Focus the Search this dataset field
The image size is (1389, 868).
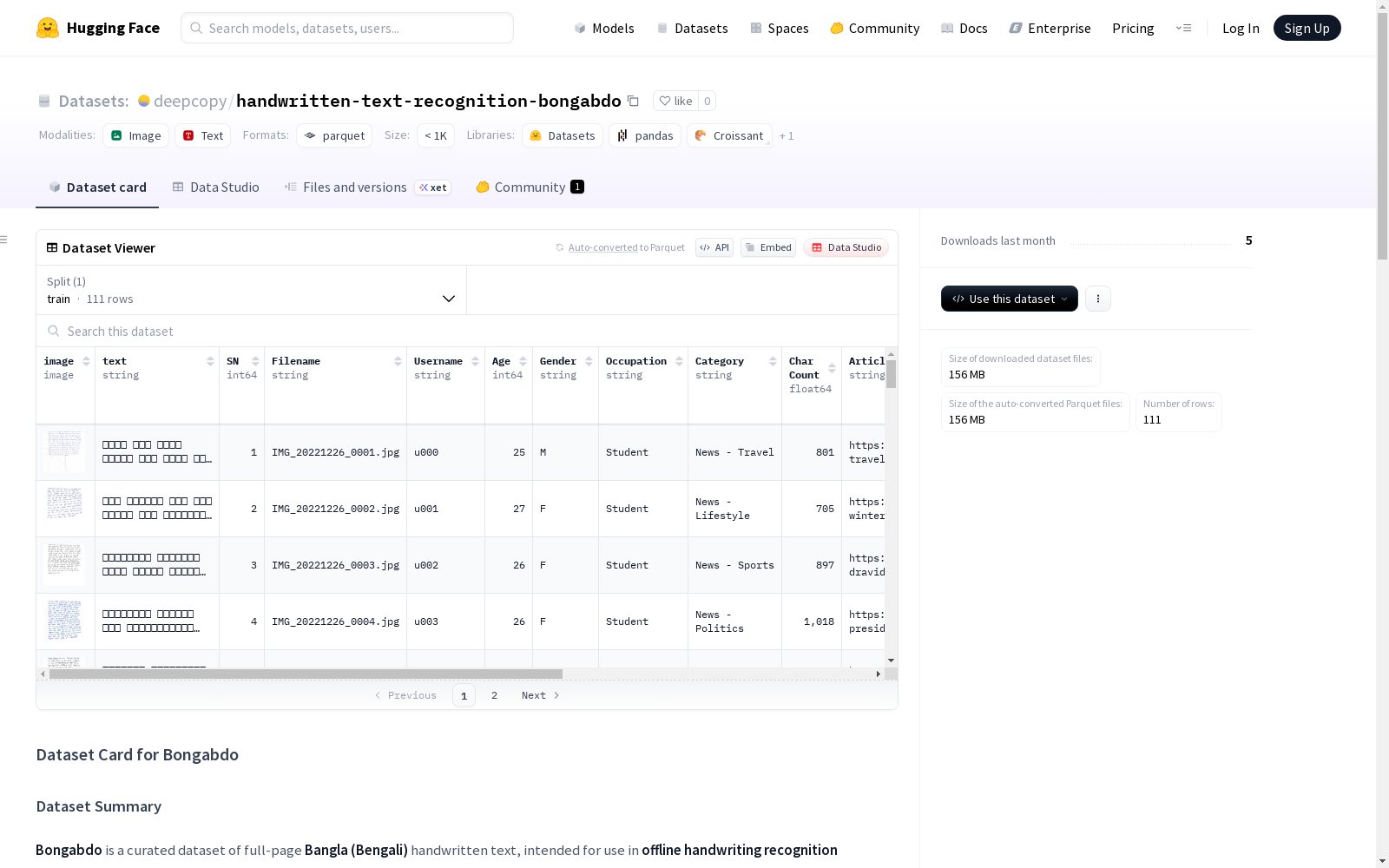pyautogui.click(x=467, y=332)
